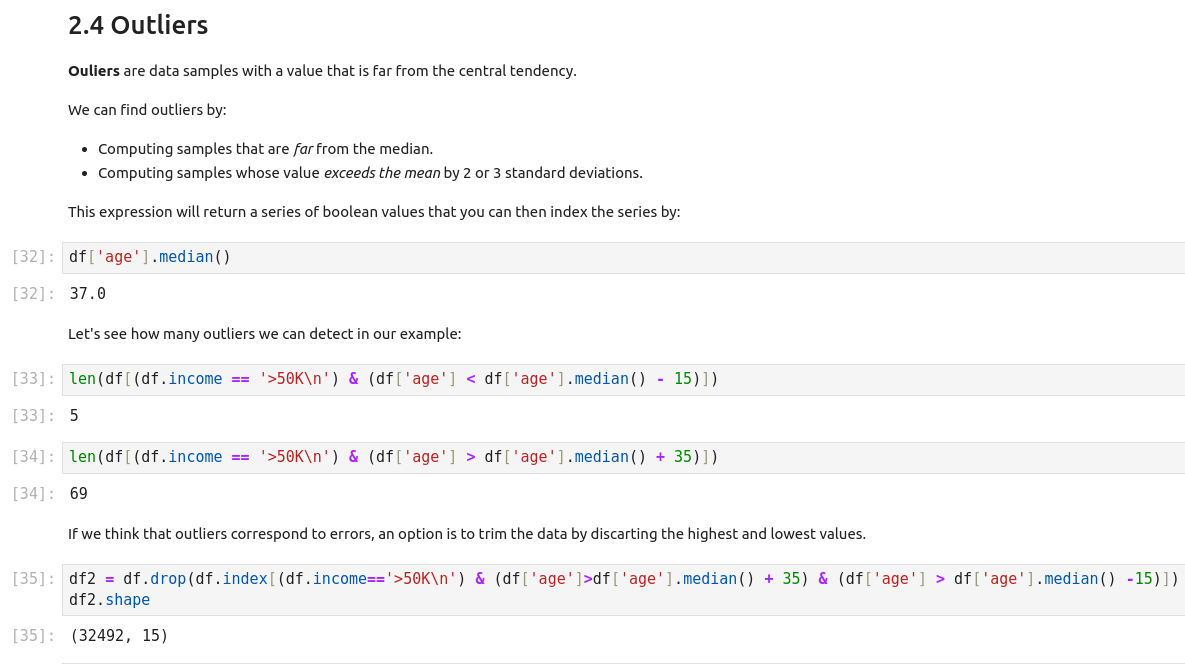1185x664 pixels.
Task: Select the input prompt of cell 33
Action: pos(33,379)
